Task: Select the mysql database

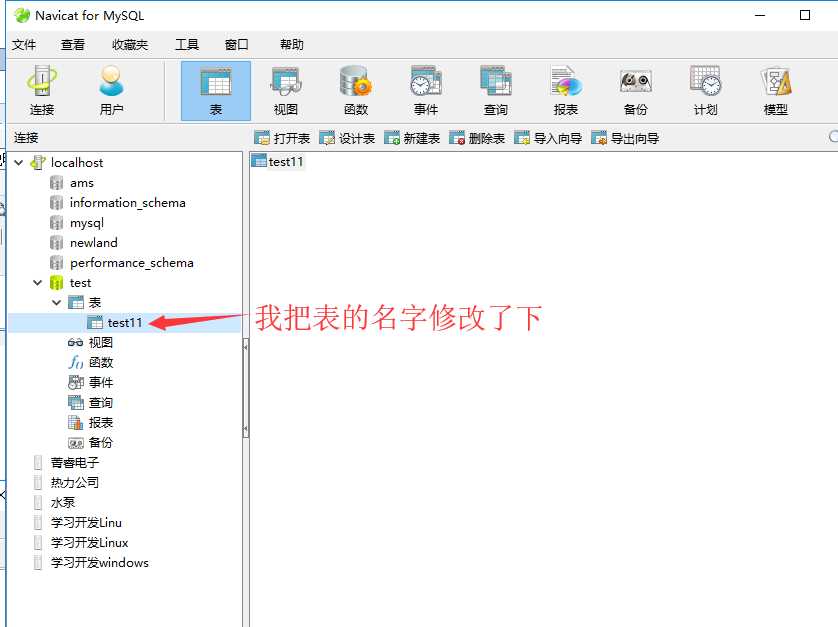Action: 87,223
